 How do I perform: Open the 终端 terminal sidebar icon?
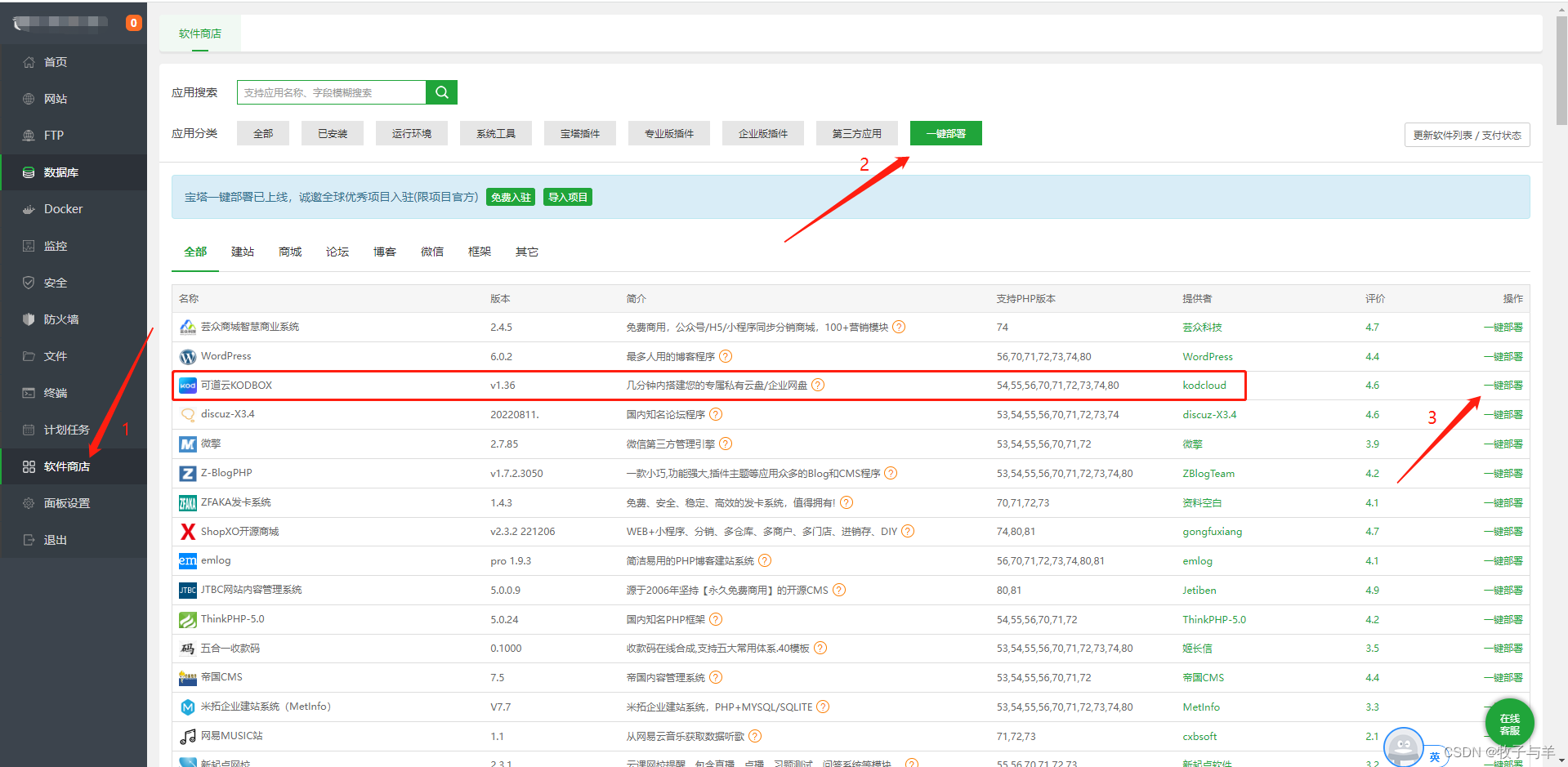point(29,393)
